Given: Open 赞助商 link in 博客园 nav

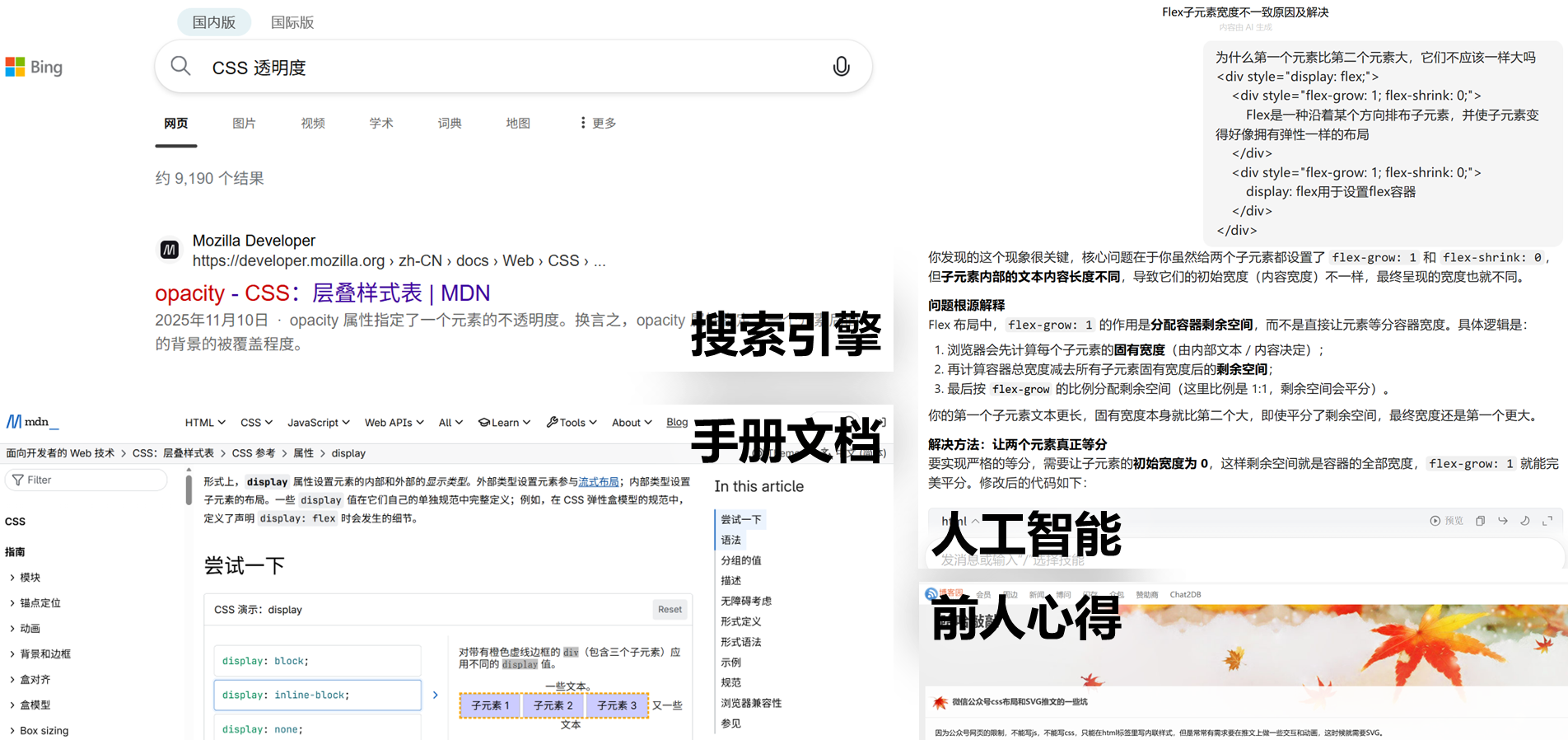Looking at the screenshot, I should (1147, 594).
